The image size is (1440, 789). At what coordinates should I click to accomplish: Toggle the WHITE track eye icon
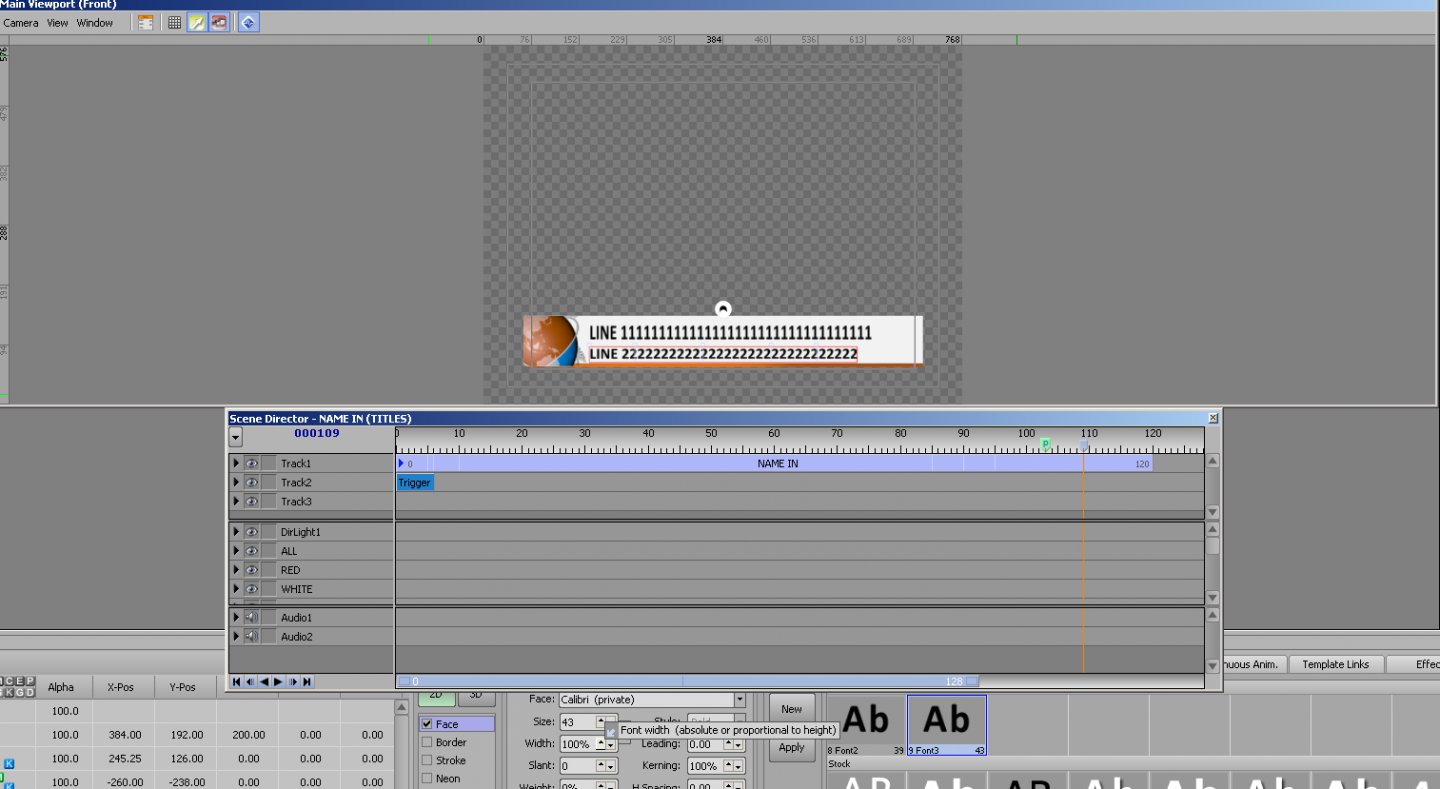click(252, 589)
